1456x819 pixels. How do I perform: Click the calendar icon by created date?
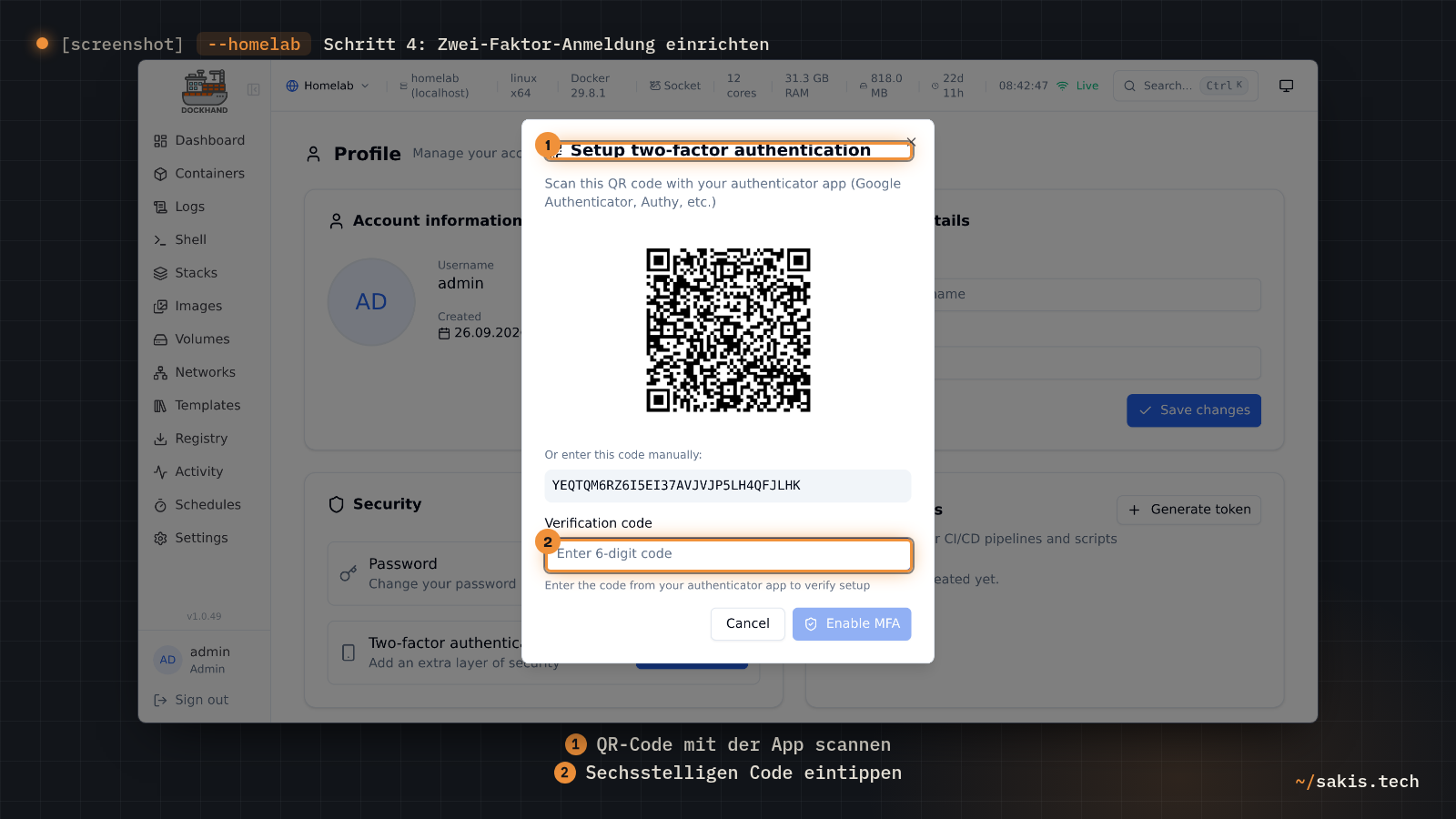tap(444, 333)
